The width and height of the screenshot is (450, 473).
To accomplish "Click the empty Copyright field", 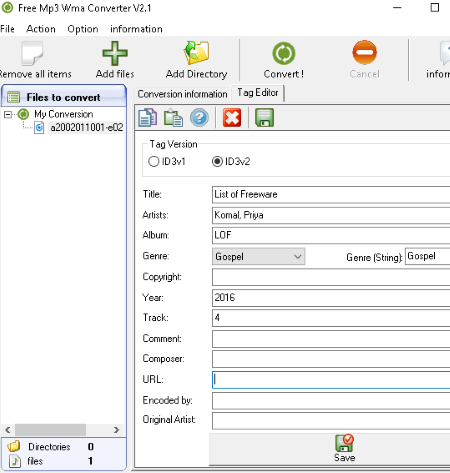I will point(331,277).
